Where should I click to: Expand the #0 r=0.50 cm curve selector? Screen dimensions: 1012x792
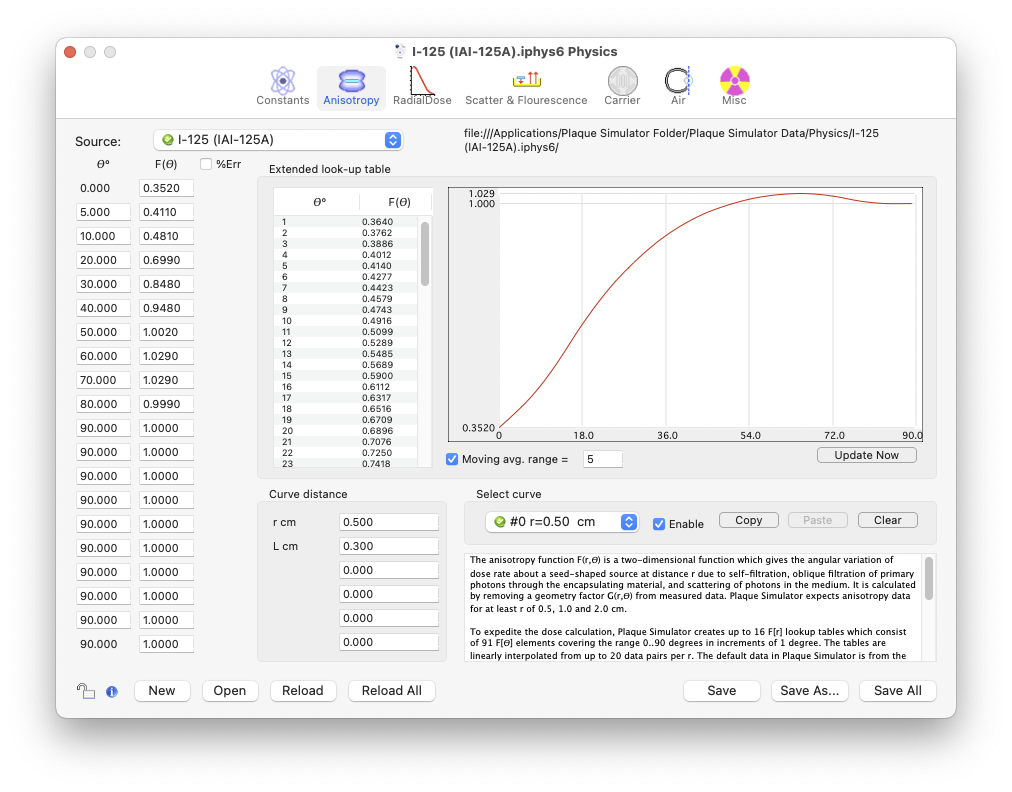pyautogui.click(x=561, y=522)
